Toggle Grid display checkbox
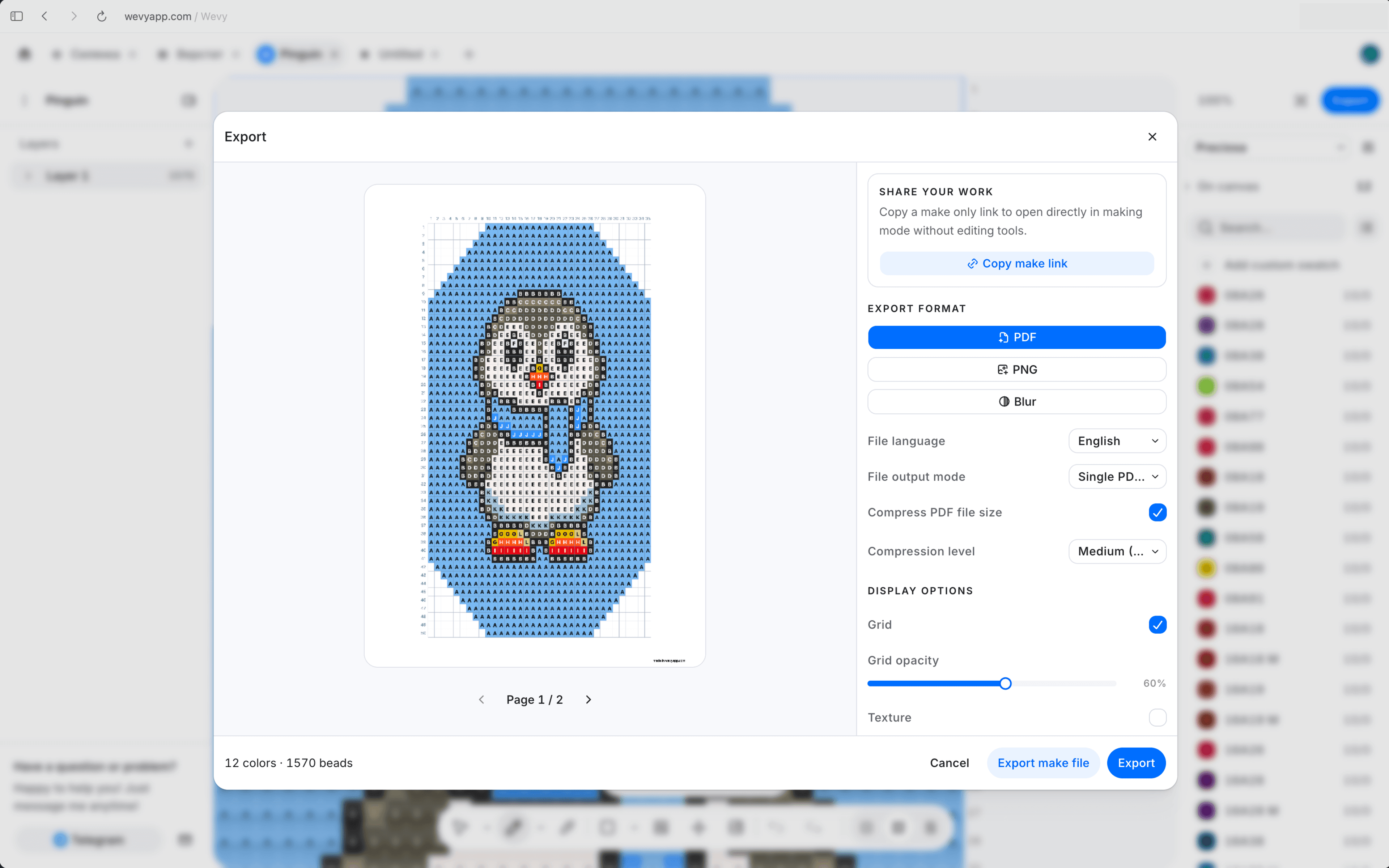 point(1157,625)
